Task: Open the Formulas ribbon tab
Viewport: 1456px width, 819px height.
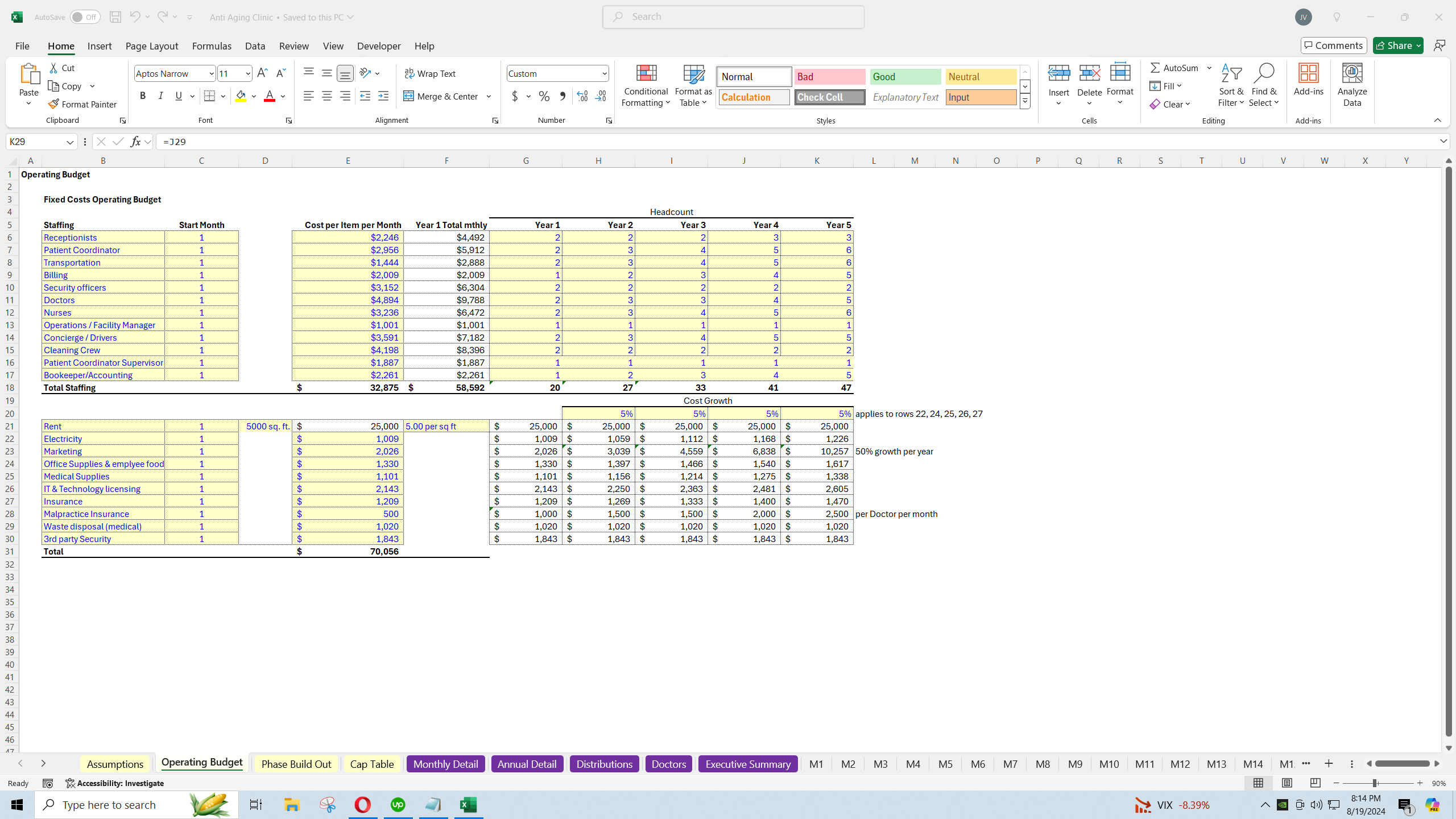Action: point(212,45)
